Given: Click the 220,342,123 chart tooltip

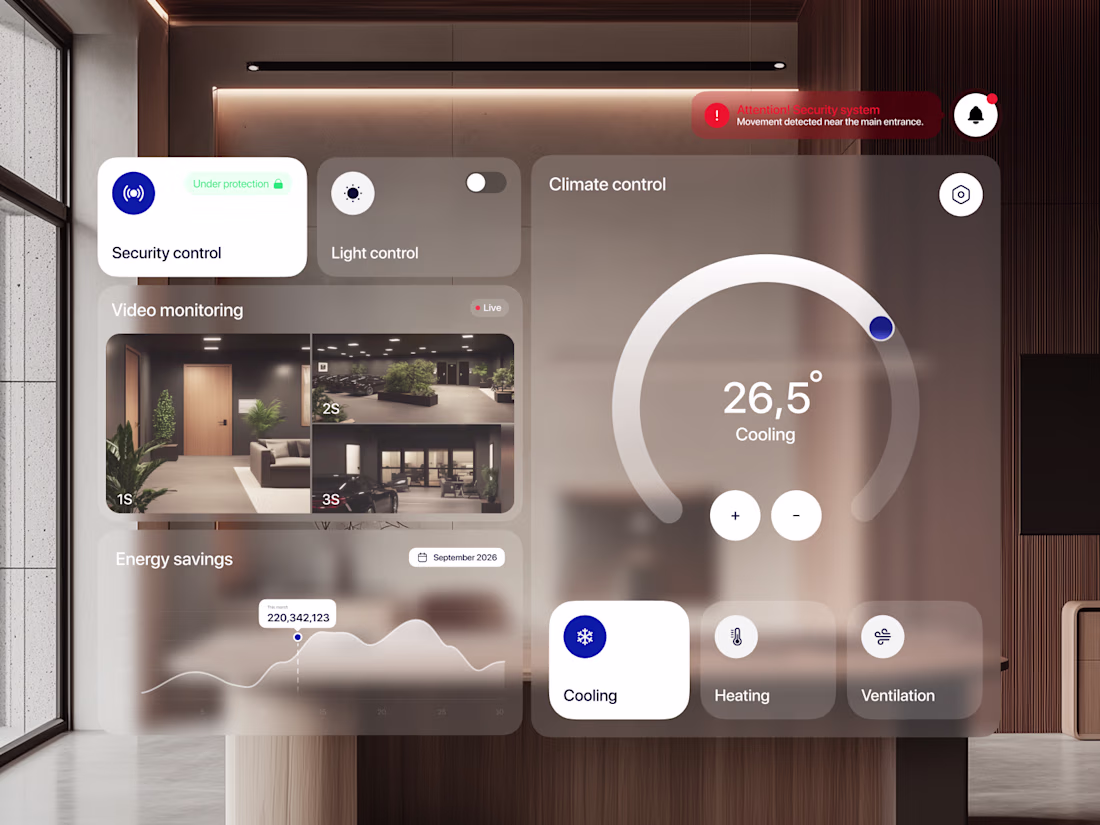Looking at the screenshot, I should point(297,614).
